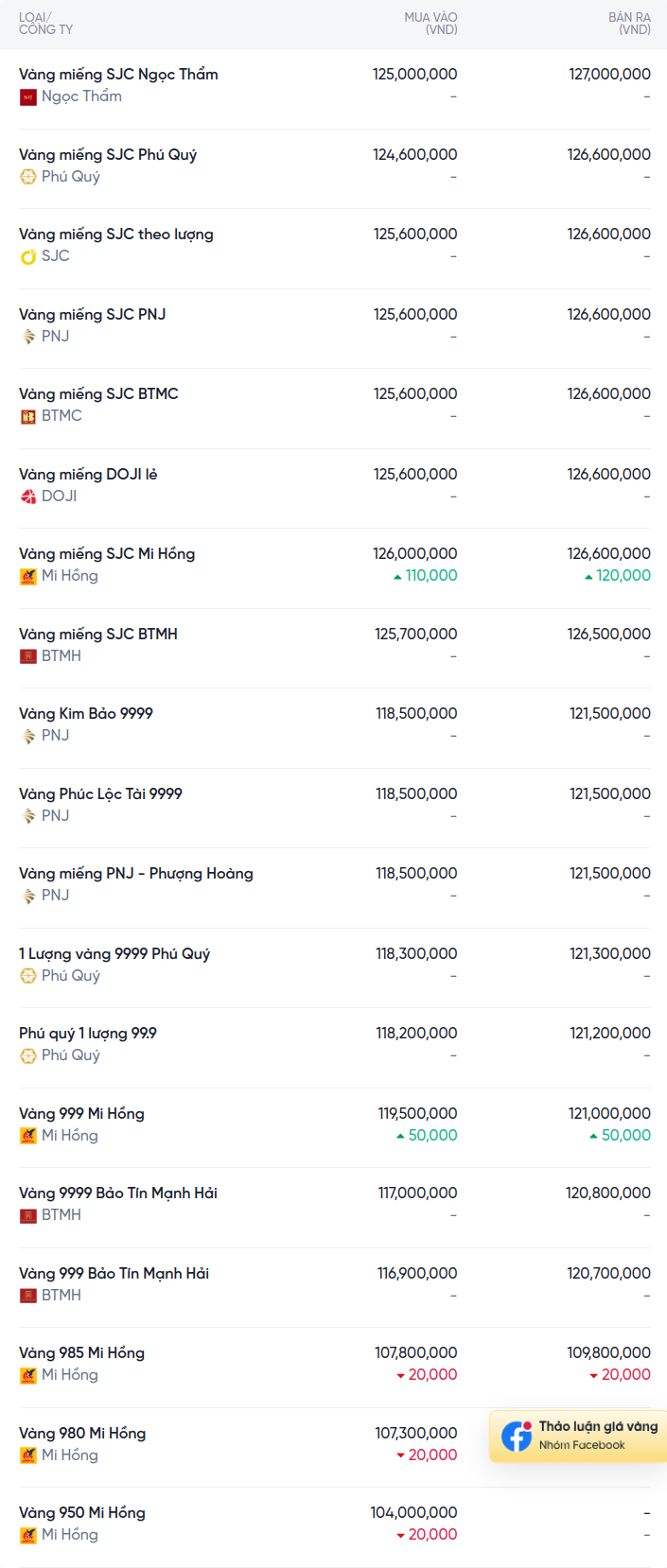
Task: Click the BTMC logo icon
Action: click(x=28, y=416)
